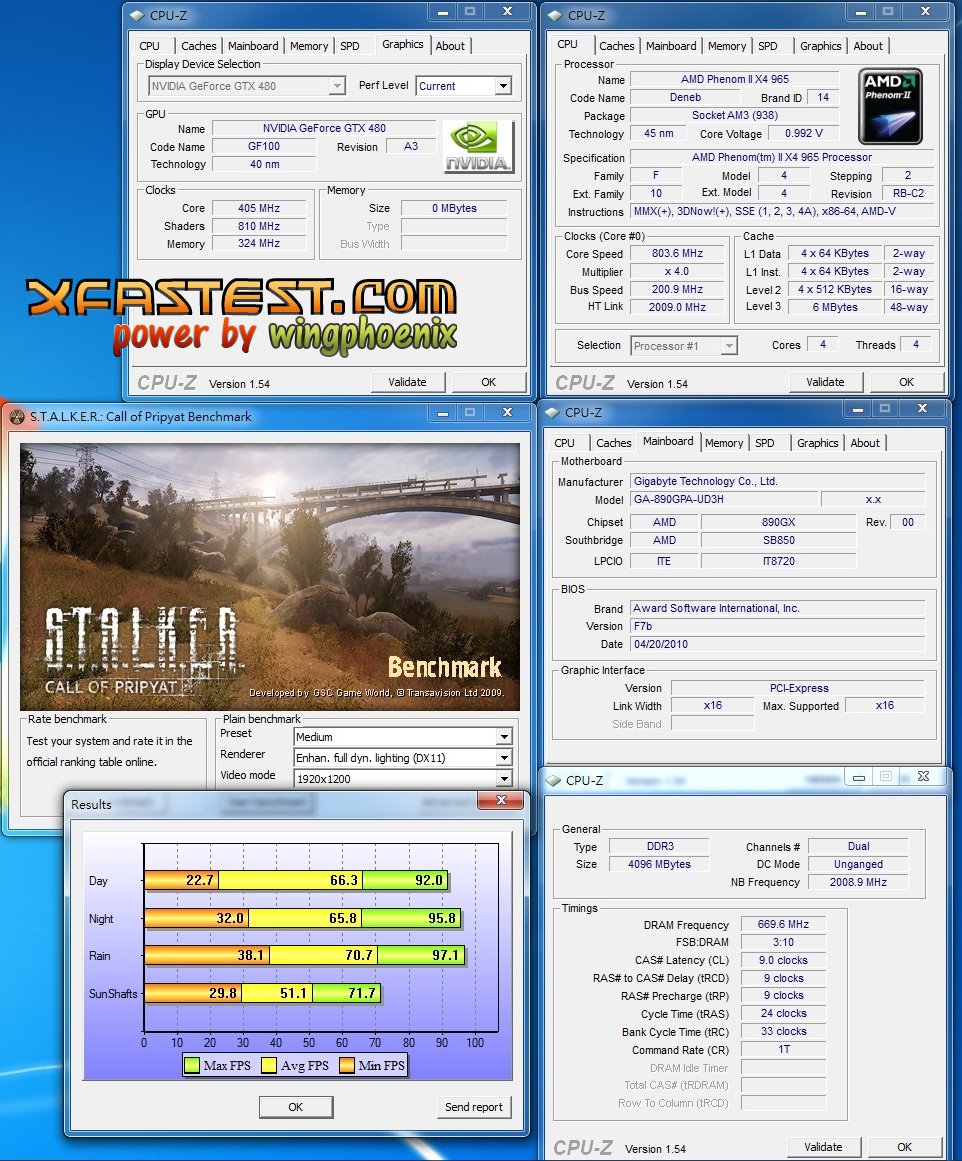Open the Renderer dropdown with DX11 lighting
Image resolution: width=962 pixels, height=1161 pixels.
click(503, 758)
